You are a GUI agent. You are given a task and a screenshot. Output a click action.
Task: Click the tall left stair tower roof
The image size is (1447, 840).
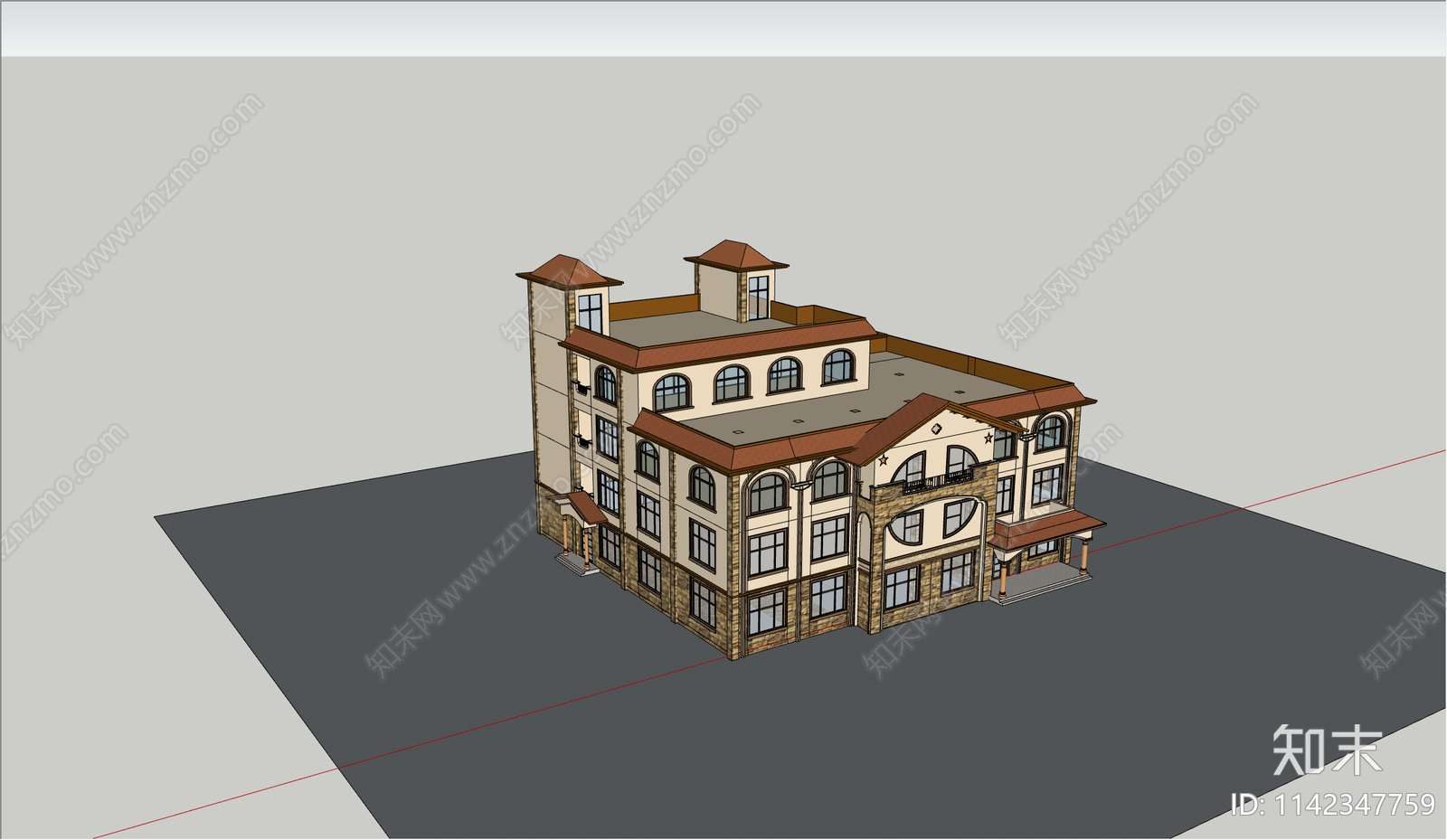click(x=568, y=271)
